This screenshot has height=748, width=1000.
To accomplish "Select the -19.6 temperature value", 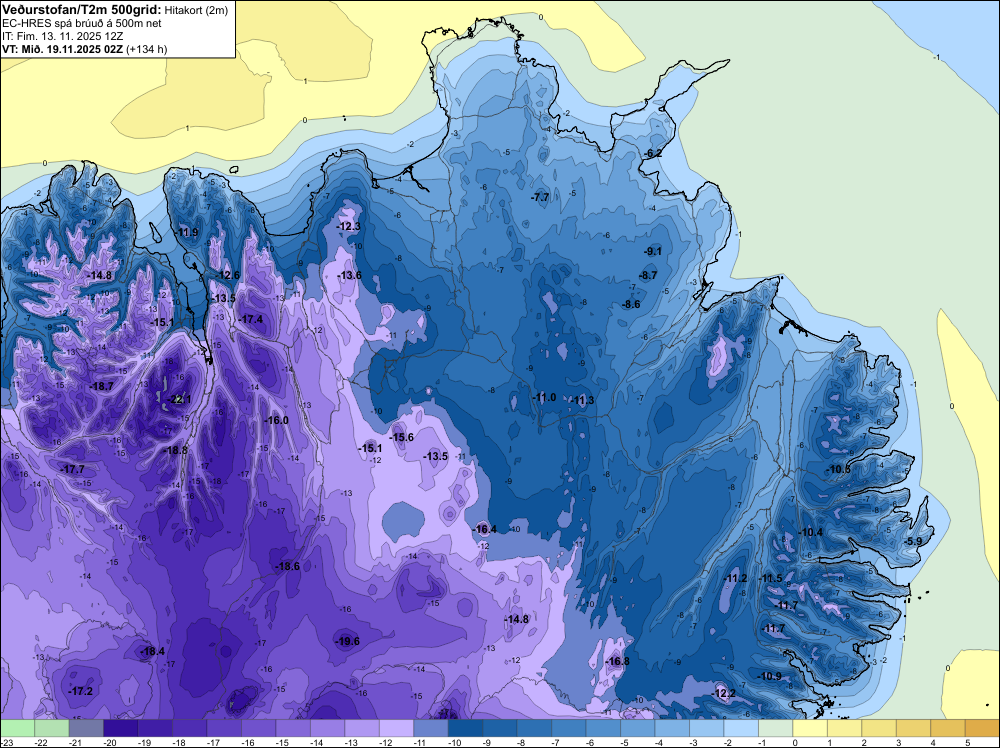I will point(348,642).
